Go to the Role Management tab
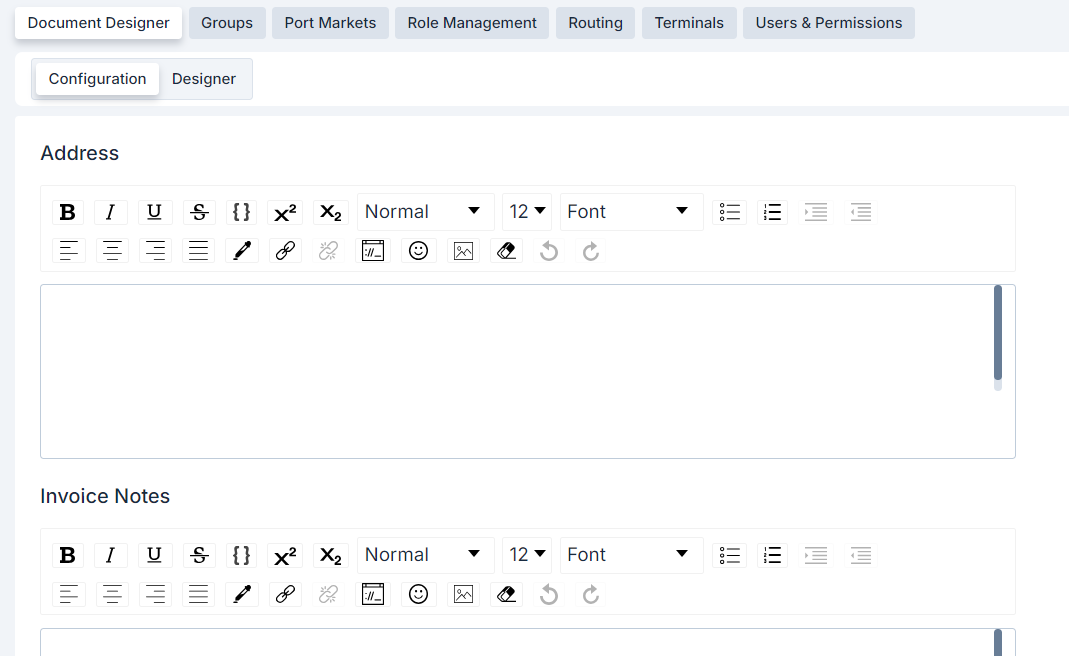Screen dimensions: 1069x656 [x=472, y=23]
